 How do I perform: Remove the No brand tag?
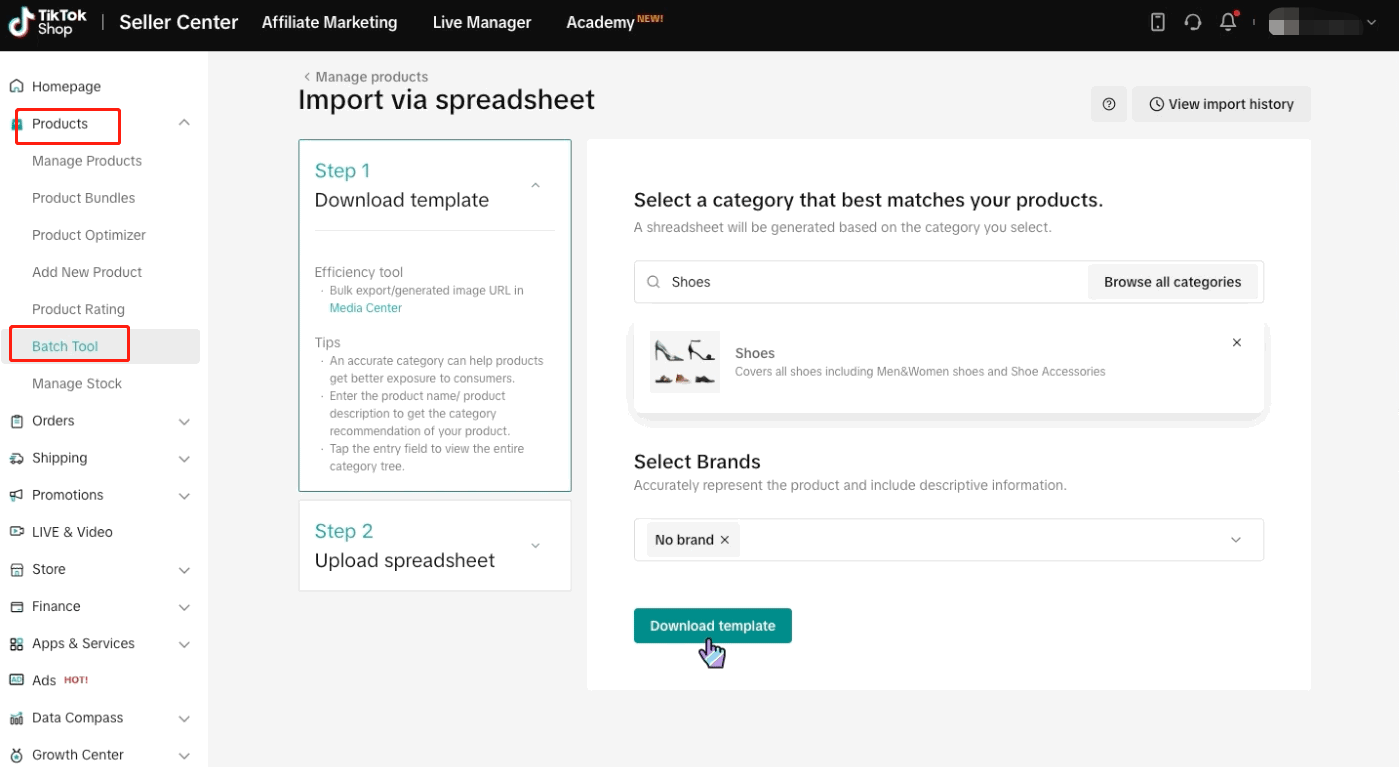725,540
